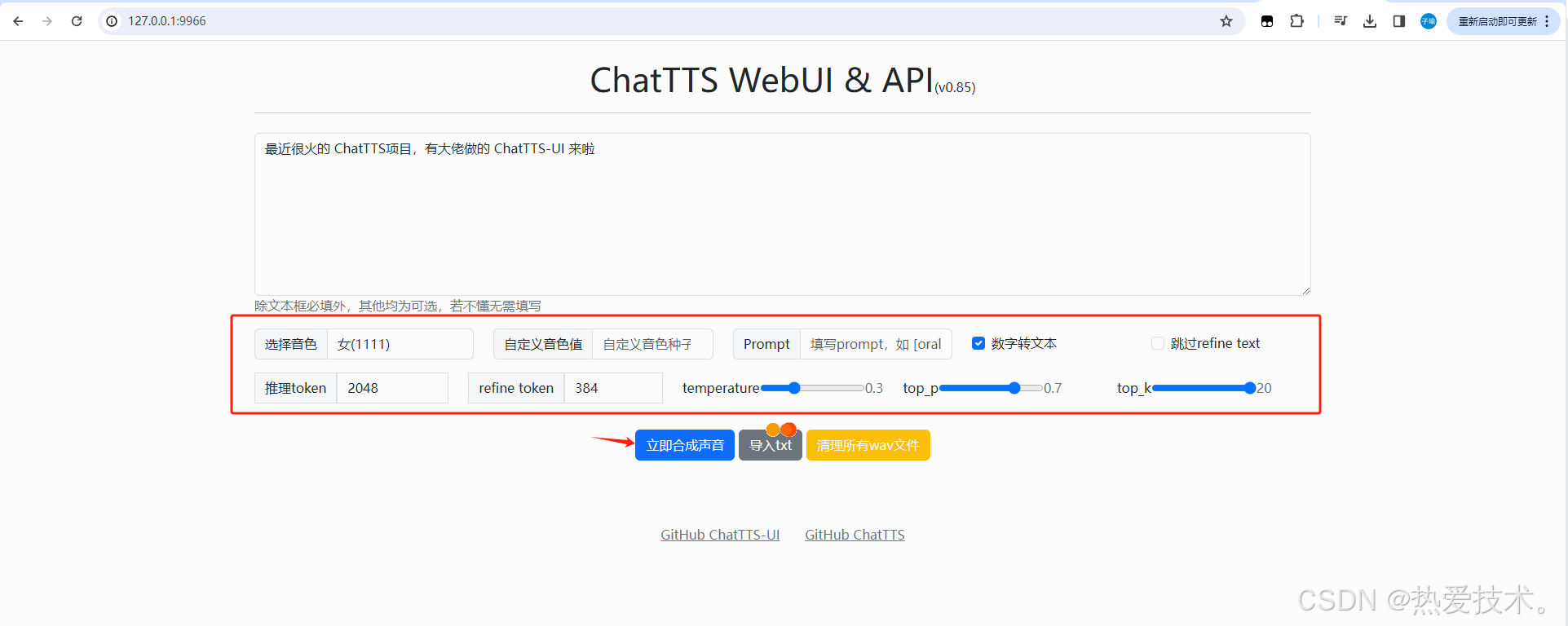Click the textarea resize handle corner
The width and height of the screenshot is (1568, 626).
click(1305, 290)
